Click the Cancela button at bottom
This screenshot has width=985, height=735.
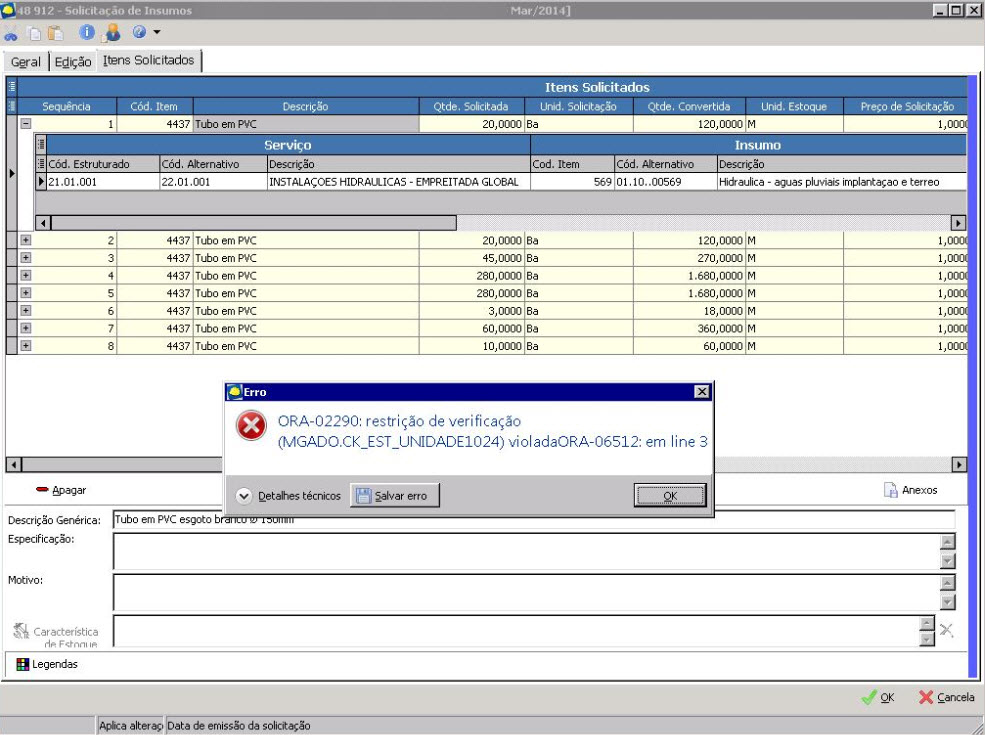[x=946, y=698]
